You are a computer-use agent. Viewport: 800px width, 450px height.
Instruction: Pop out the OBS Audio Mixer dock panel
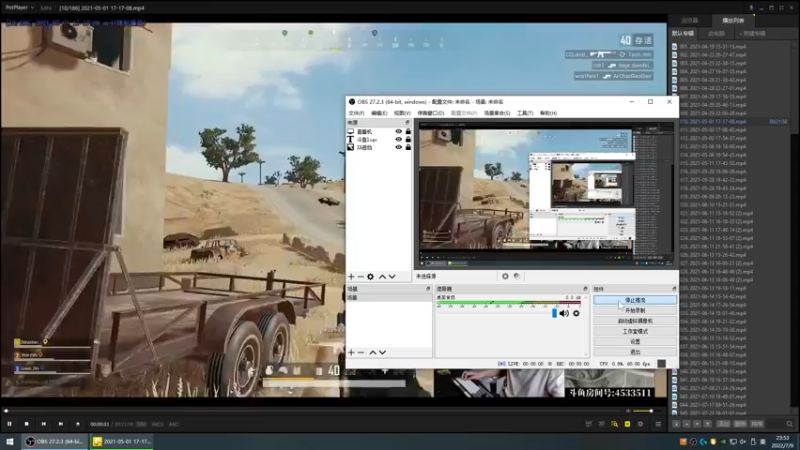(585, 289)
